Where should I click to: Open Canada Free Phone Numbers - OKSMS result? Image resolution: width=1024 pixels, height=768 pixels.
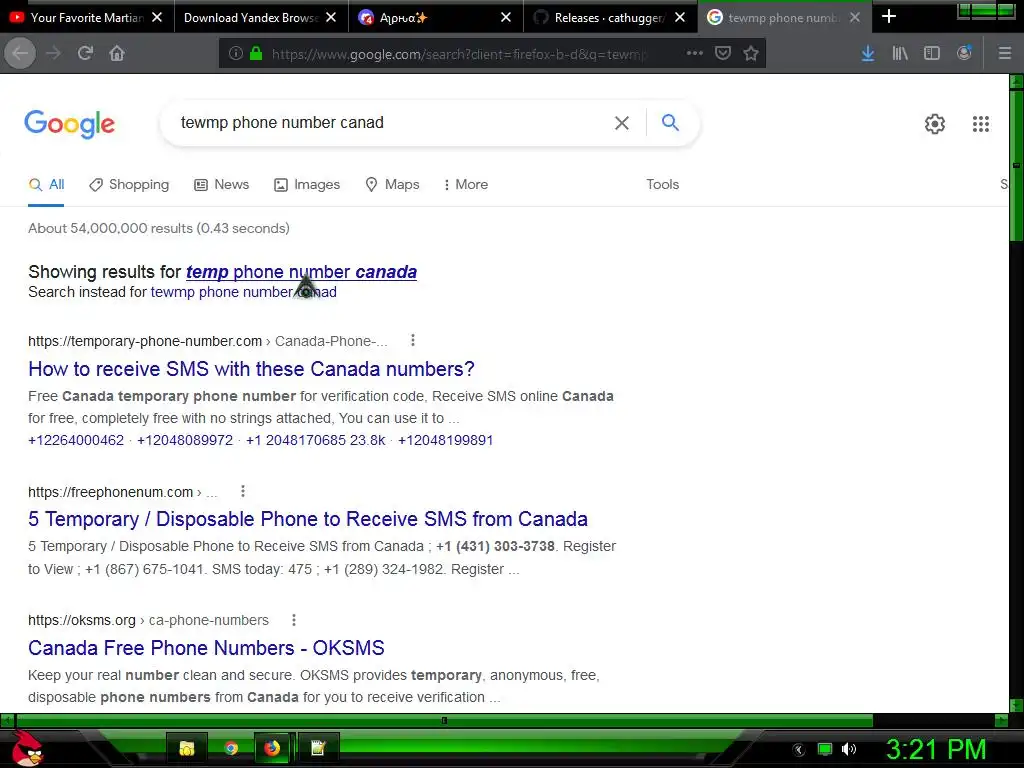(x=206, y=648)
